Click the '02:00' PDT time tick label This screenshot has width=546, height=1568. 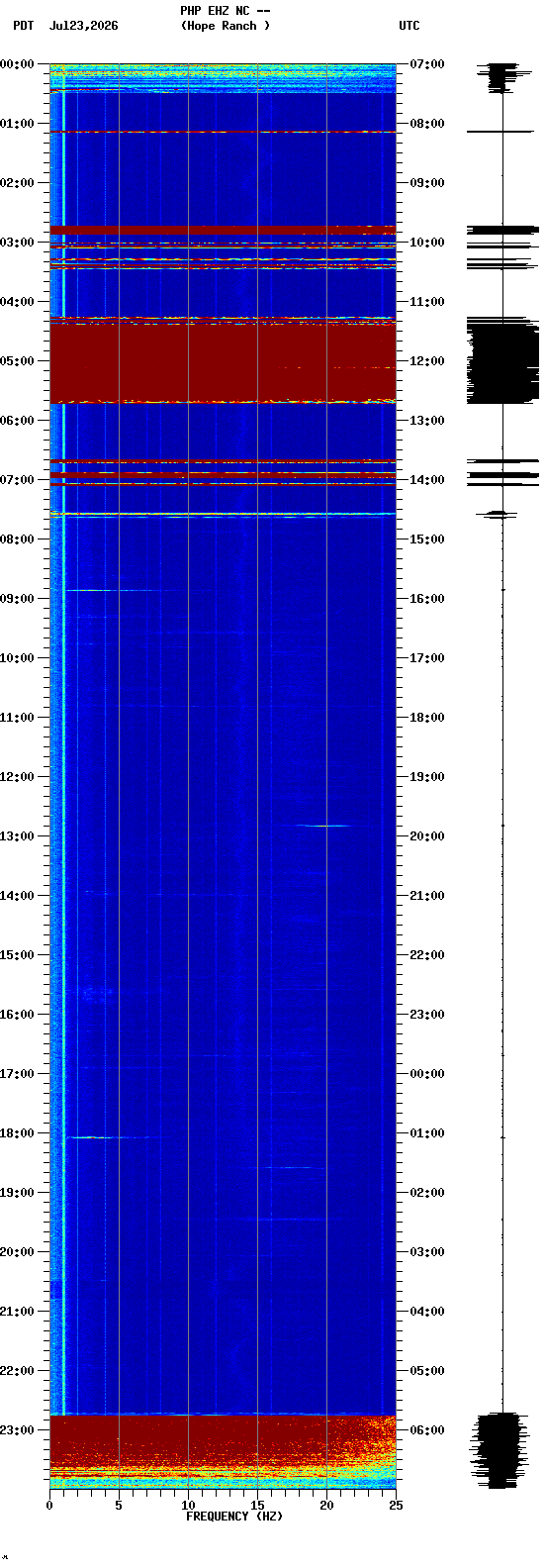tap(17, 183)
